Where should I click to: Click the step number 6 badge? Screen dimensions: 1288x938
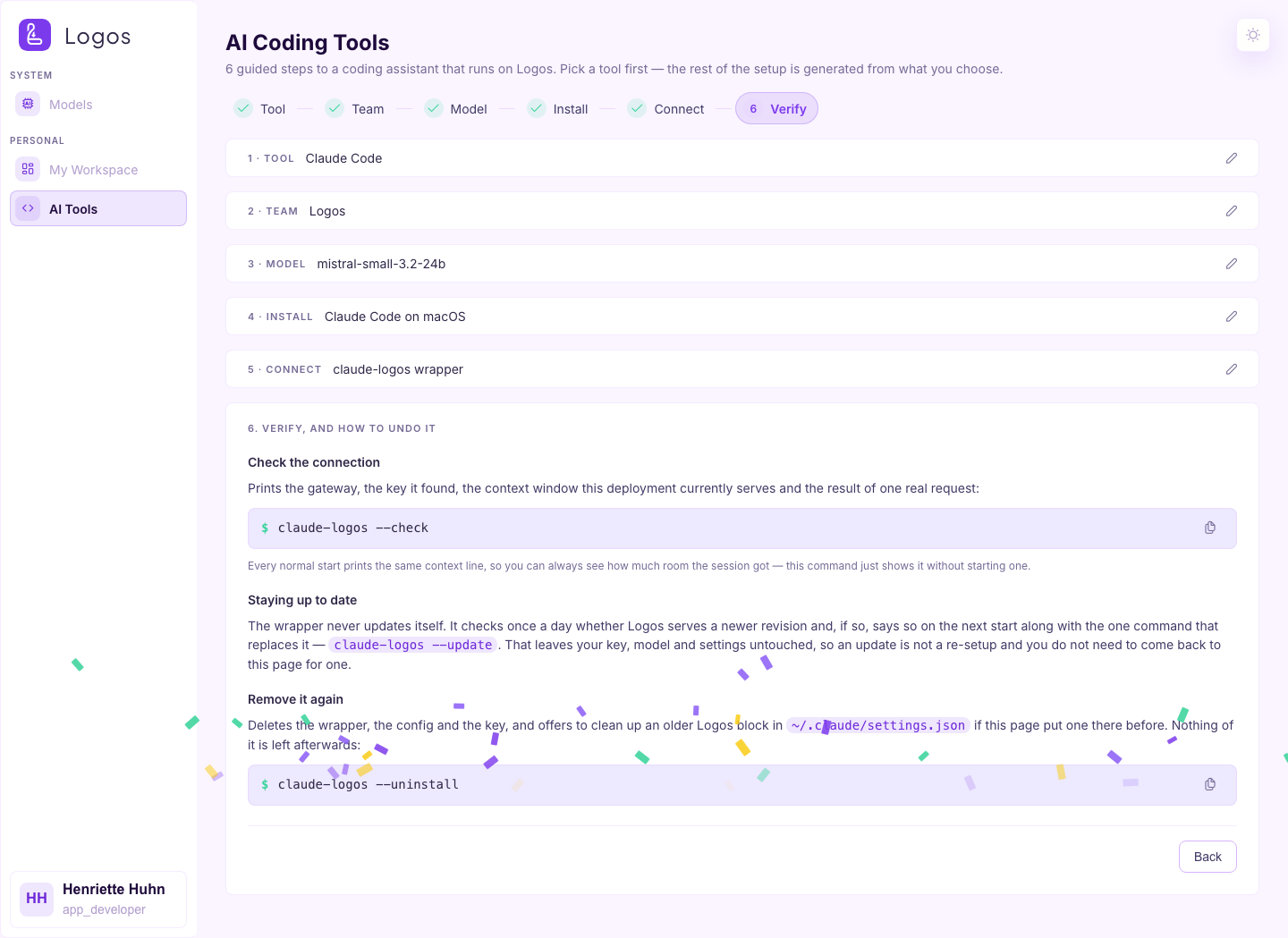pos(753,108)
